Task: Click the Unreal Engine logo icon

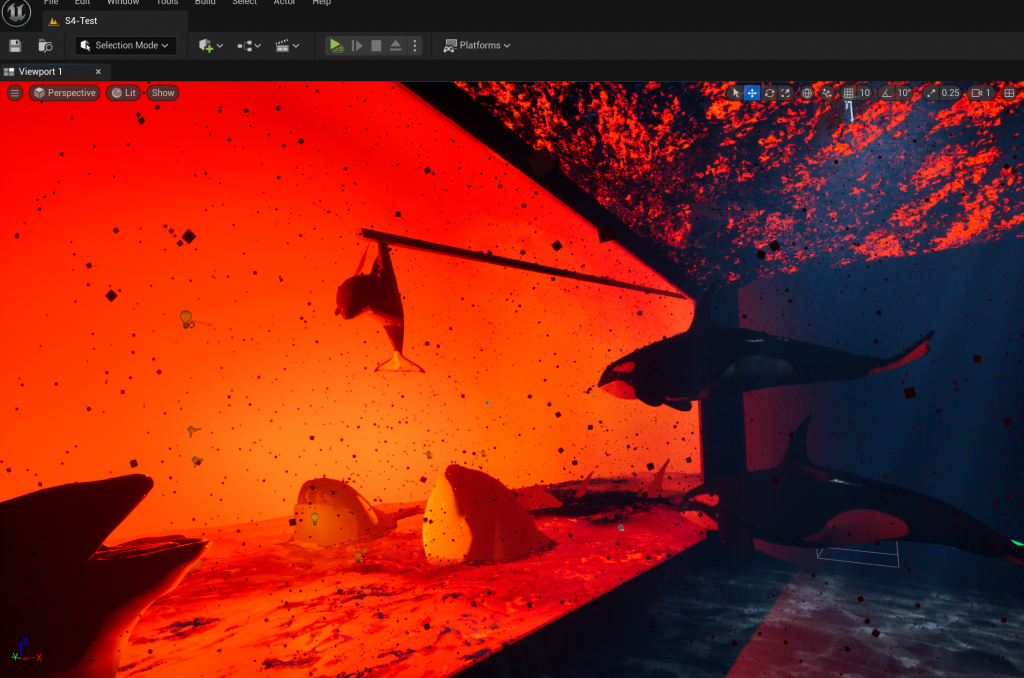Action: pyautogui.click(x=16, y=12)
